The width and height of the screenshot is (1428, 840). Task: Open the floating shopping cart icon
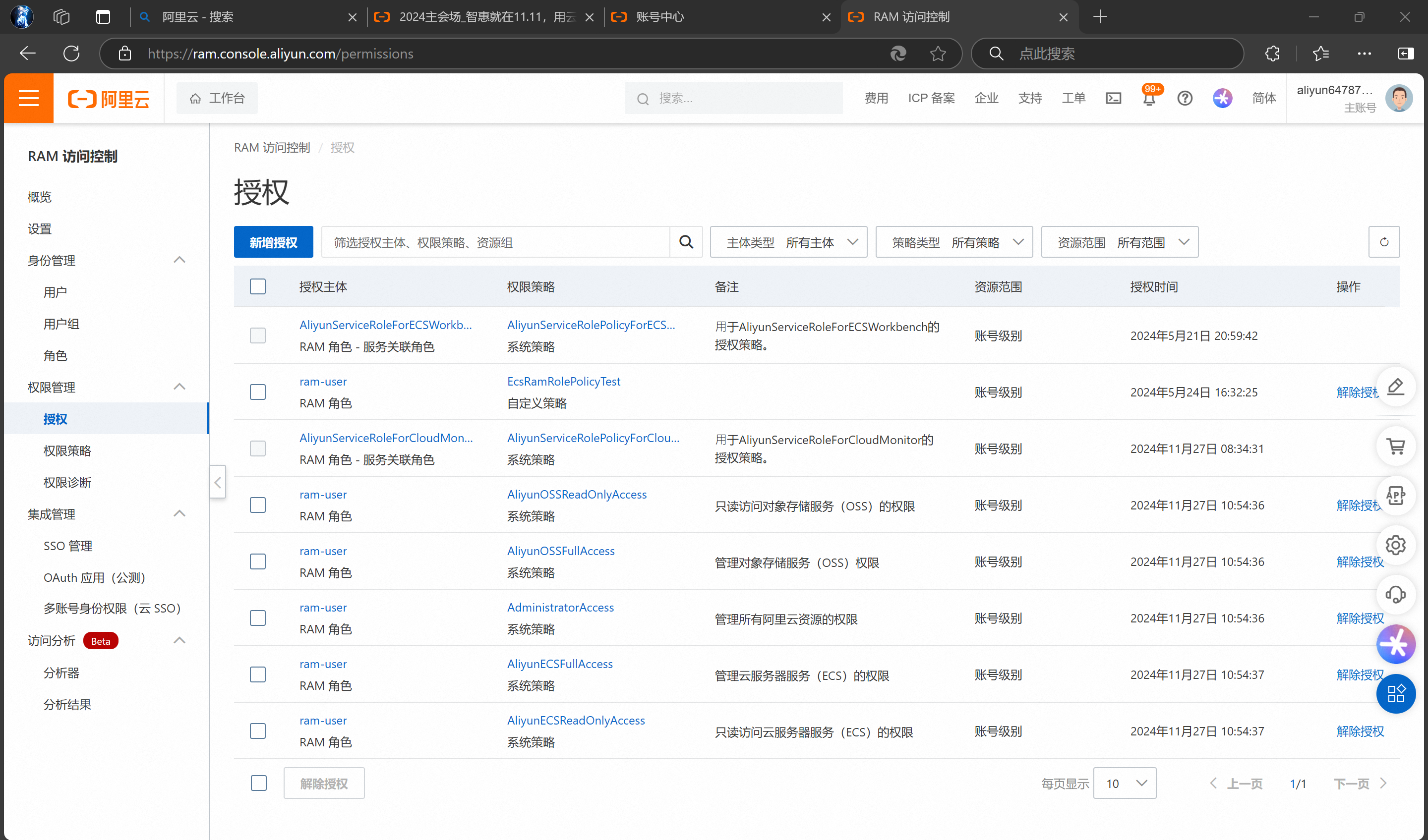pyautogui.click(x=1395, y=446)
